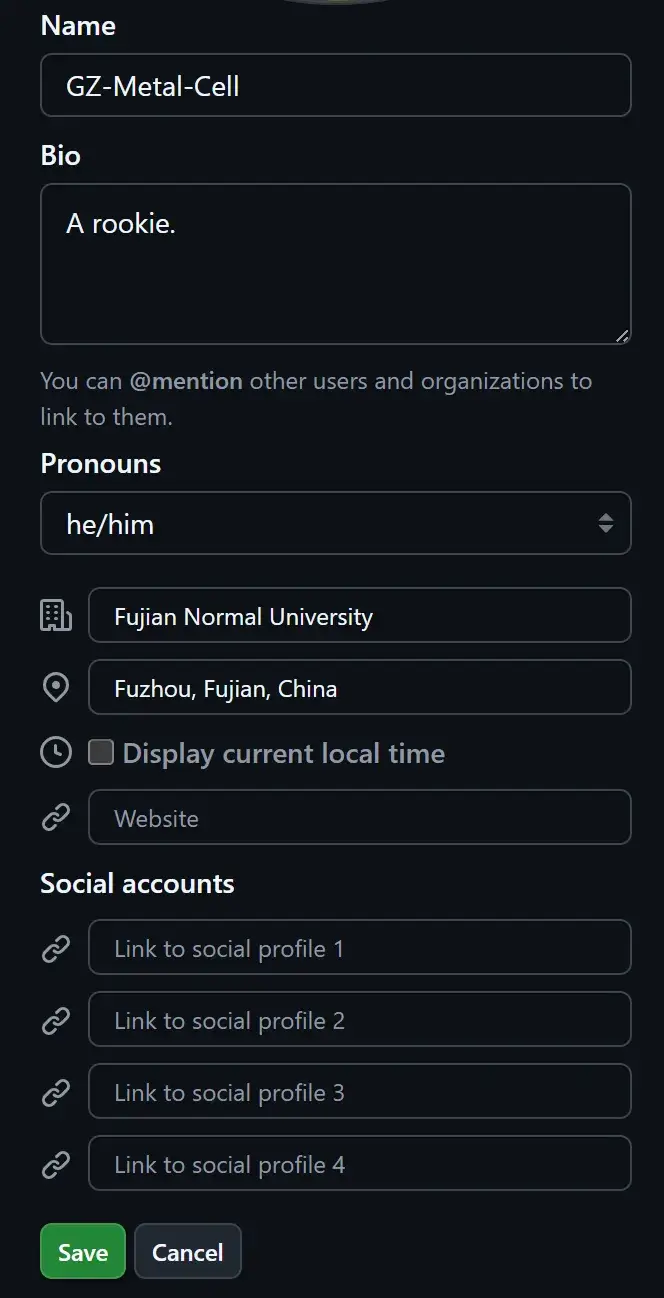This screenshot has width=664, height=1298.
Task: Click the Website input field
Action: coord(360,818)
